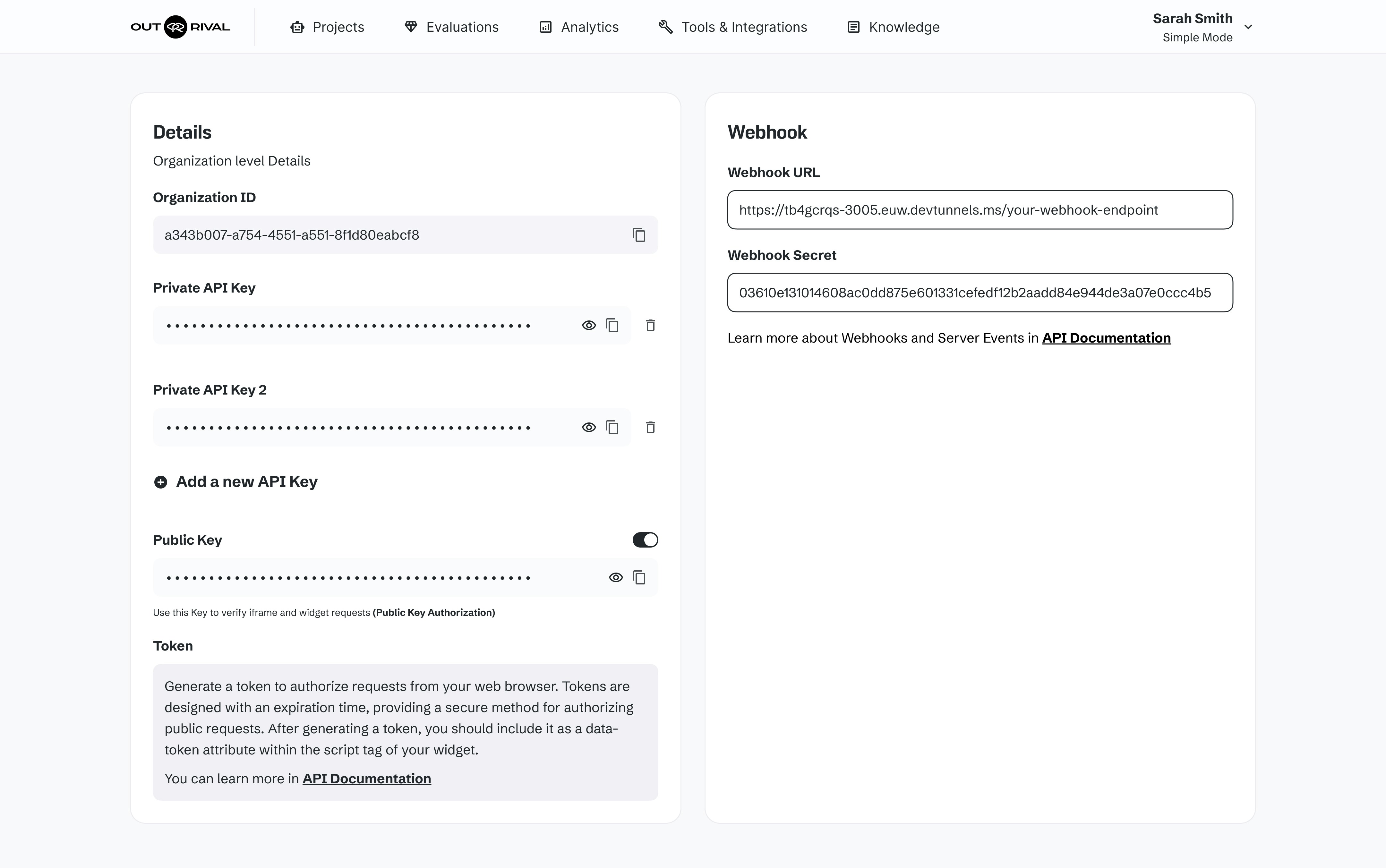Show hidden Private API Key 2
The image size is (1386, 868).
(x=588, y=428)
